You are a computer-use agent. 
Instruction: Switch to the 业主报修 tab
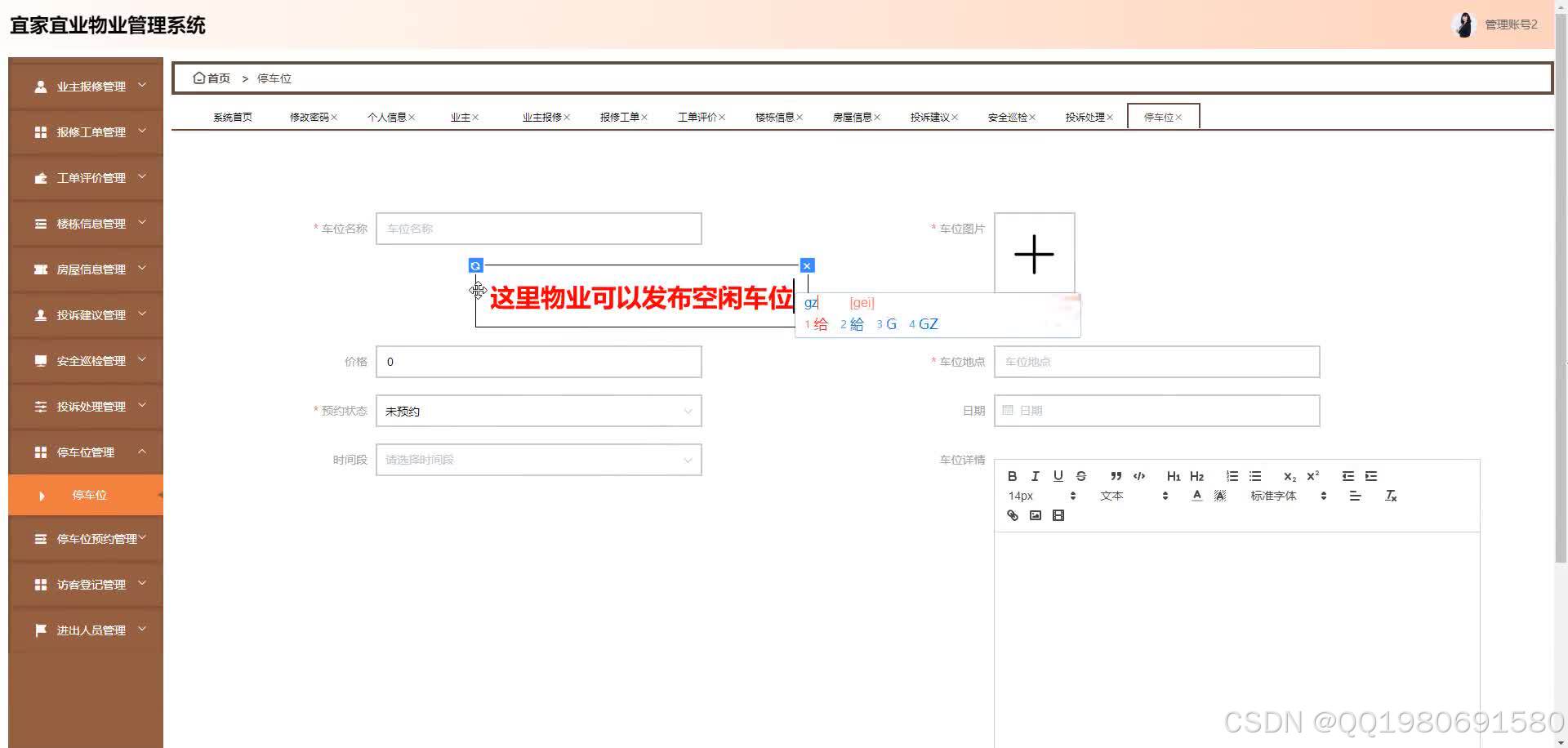(541, 116)
